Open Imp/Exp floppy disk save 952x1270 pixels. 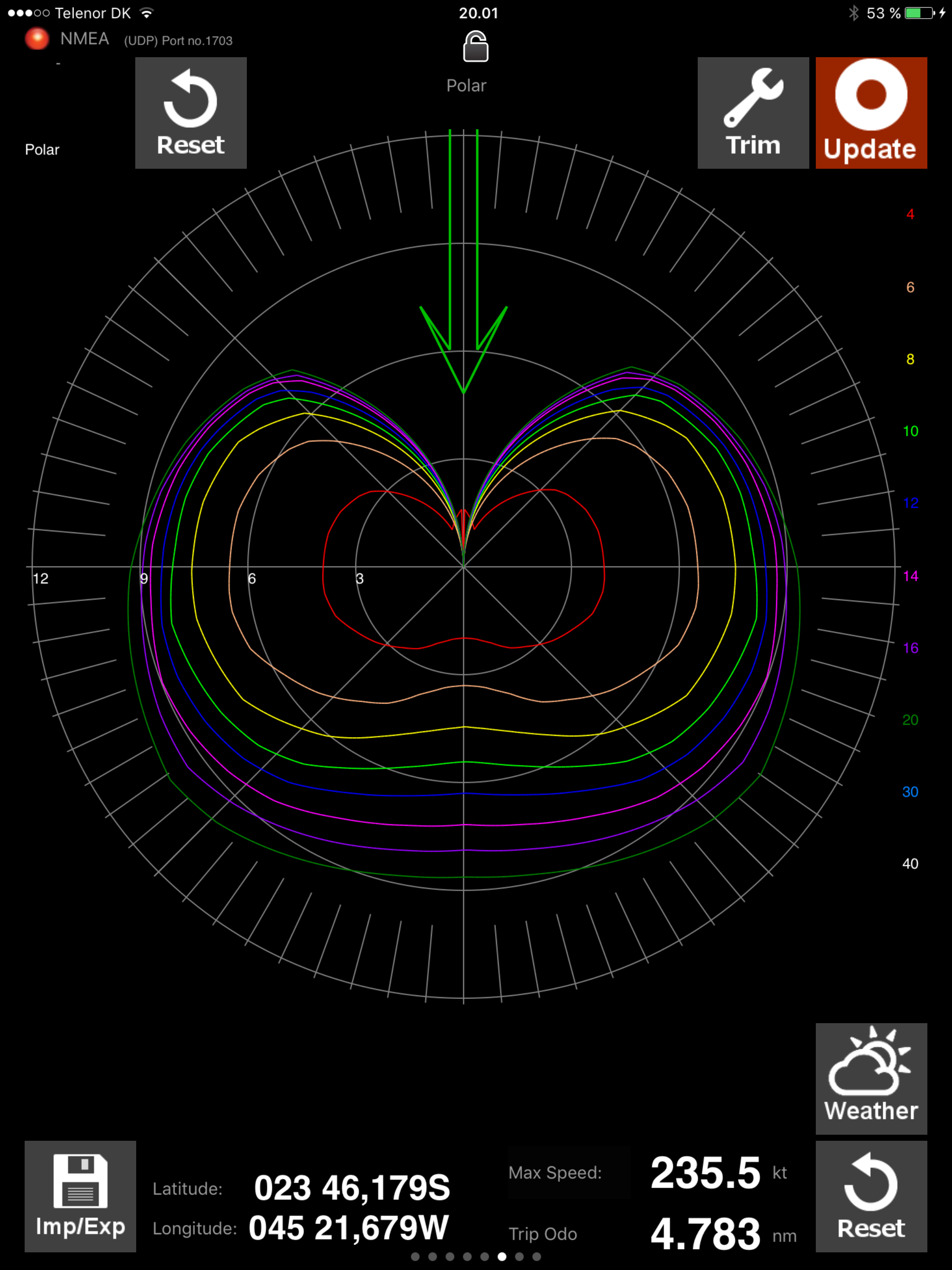[80, 1197]
